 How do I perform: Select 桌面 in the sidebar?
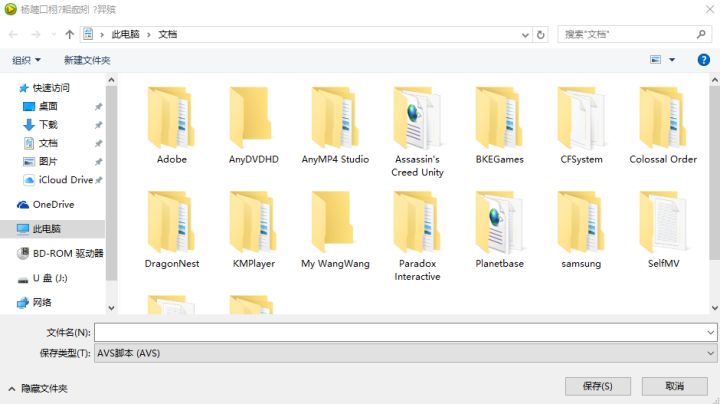[40, 106]
